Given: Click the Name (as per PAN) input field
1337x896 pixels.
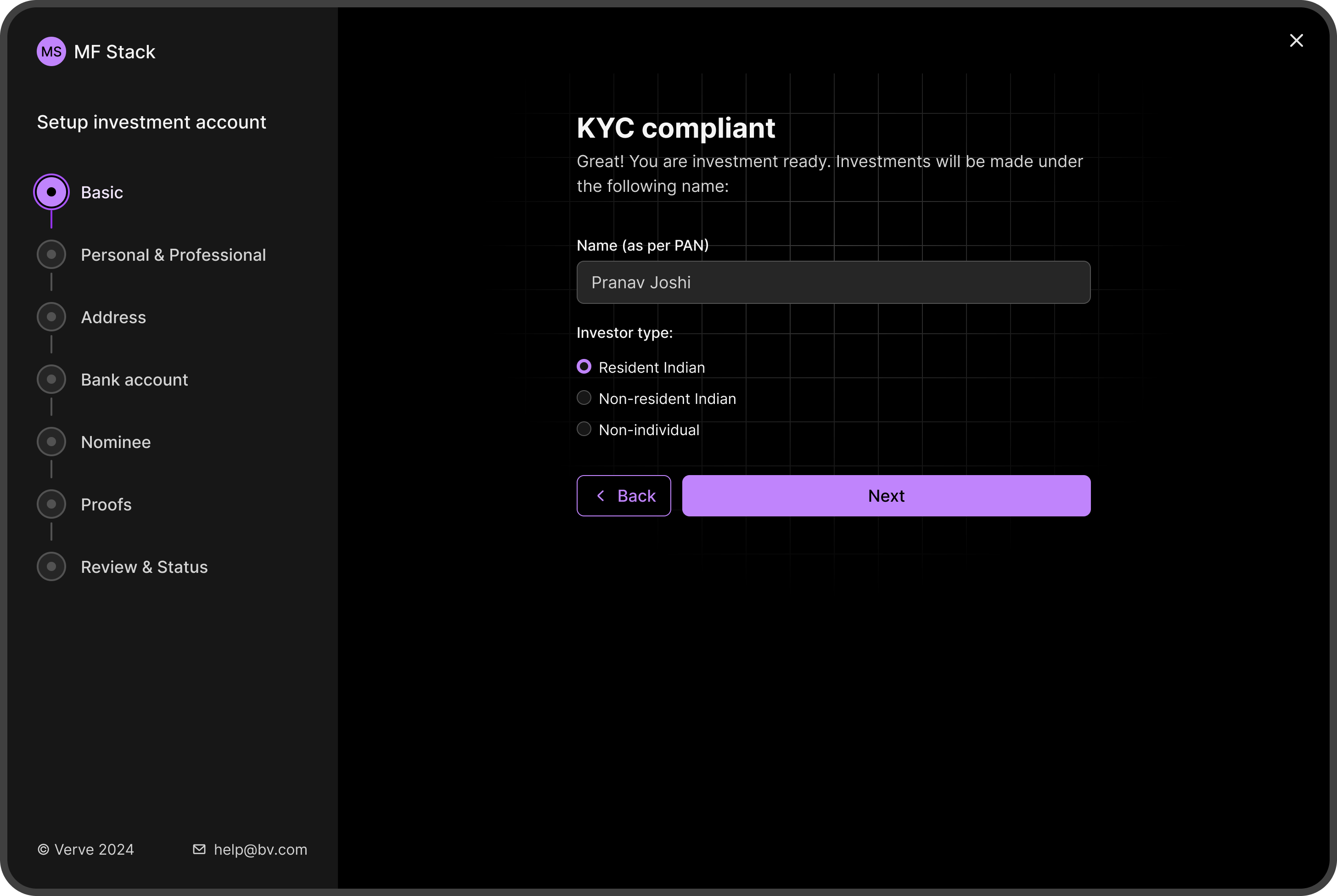Looking at the screenshot, I should tap(833, 282).
